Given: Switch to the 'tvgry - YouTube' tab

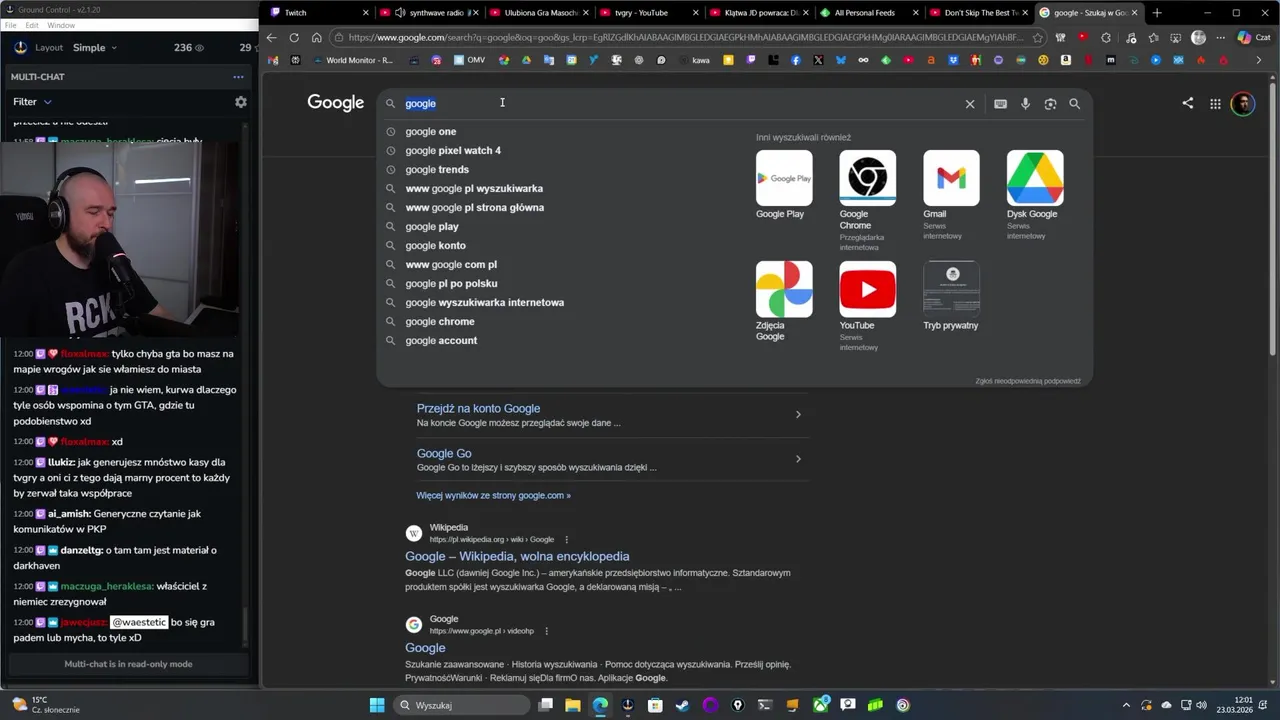Looking at the screenshot, I should pos(649,13).
